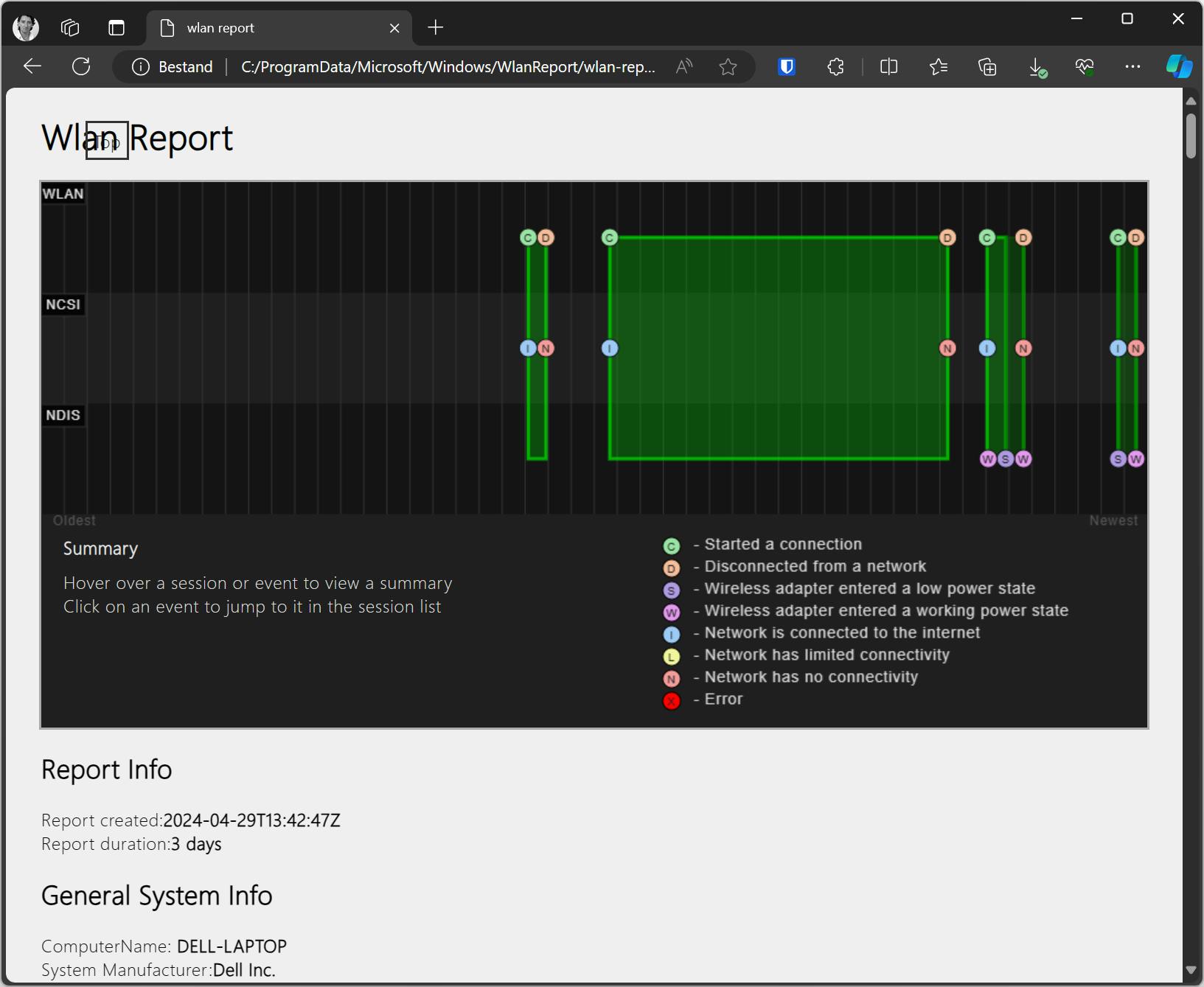The image size is (1204, 987).
Task: Click the browser Back arrow
Action: [x=32, y=66]
